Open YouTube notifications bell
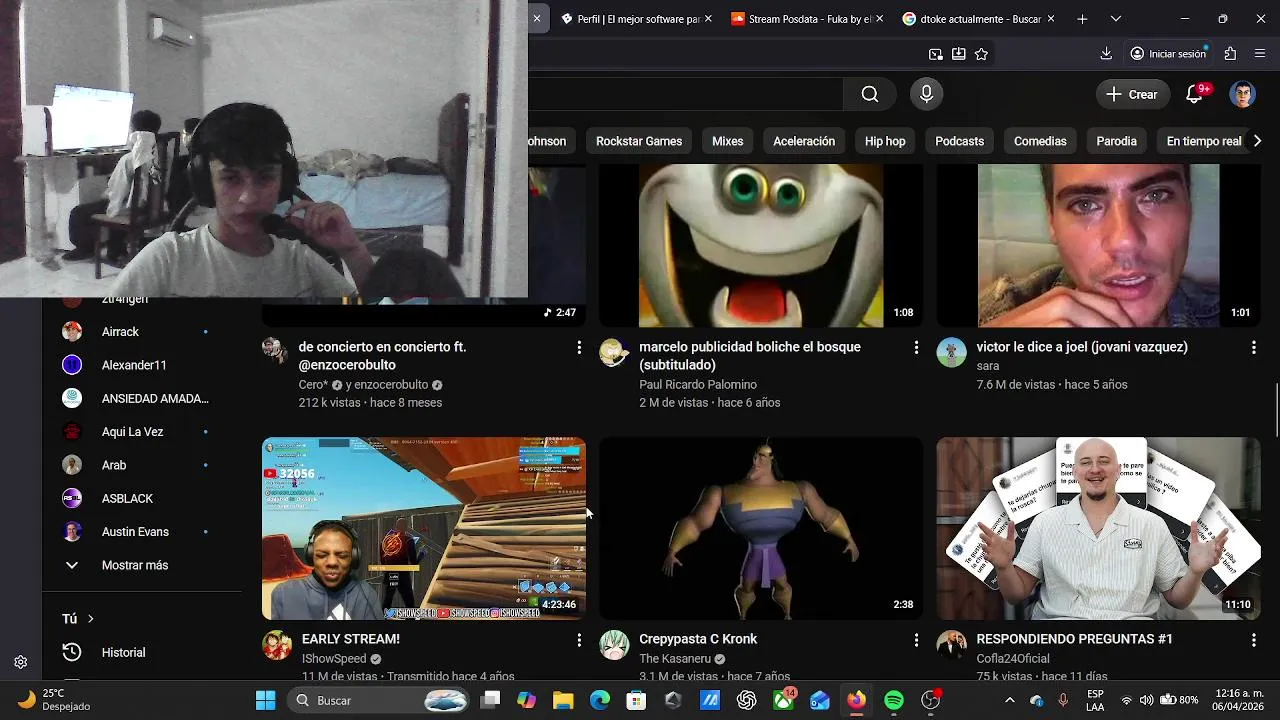Image resolution: width=1280 pixels, height=720 pixels. [1194, 94]
